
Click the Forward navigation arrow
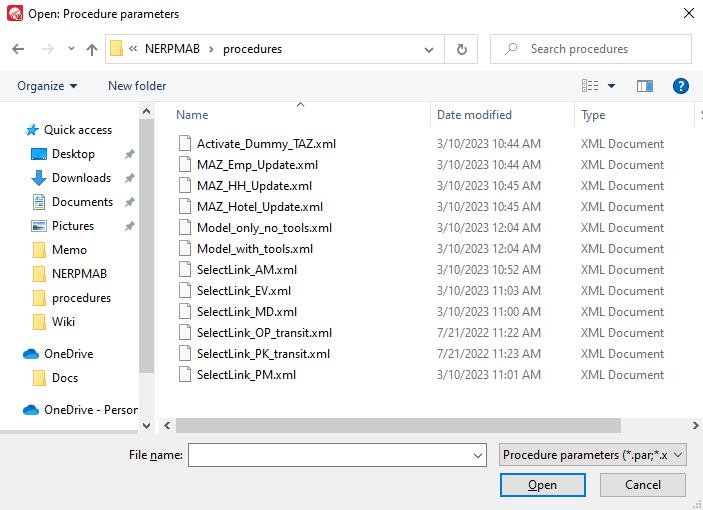point(48,49)
